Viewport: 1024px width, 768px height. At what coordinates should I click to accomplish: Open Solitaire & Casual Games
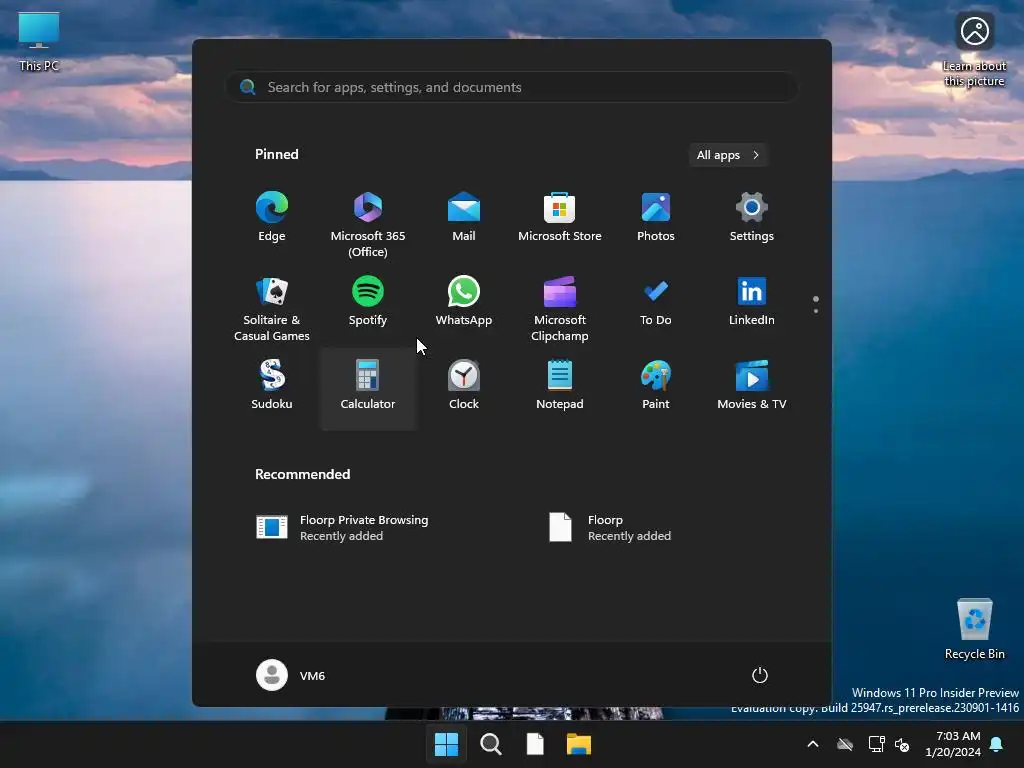tap(272, 308)
